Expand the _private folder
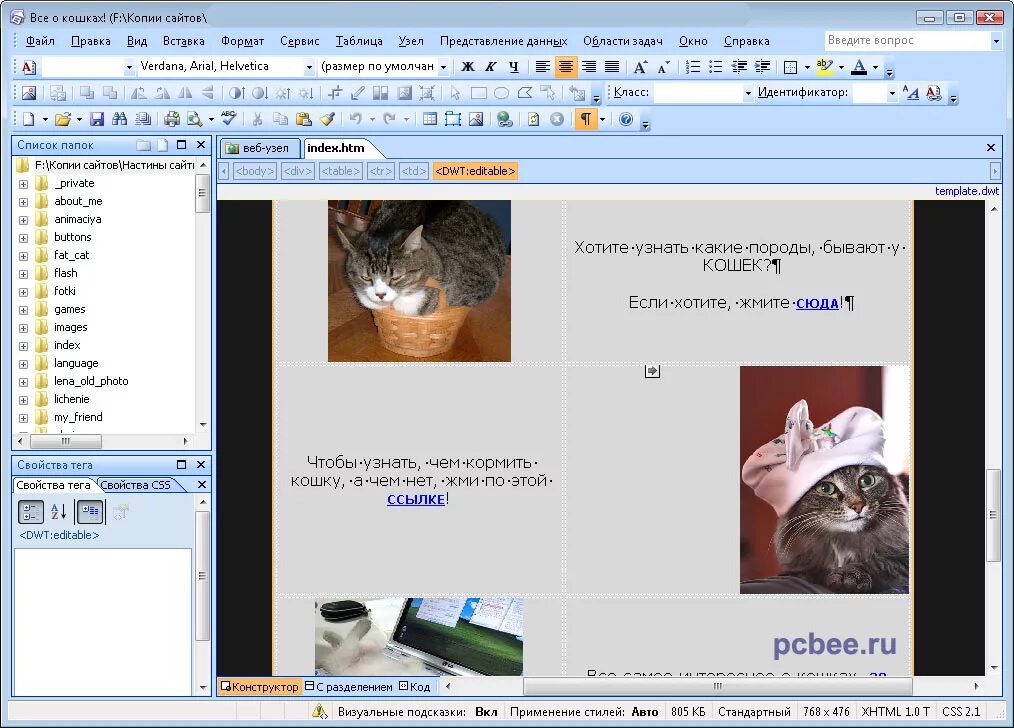This screenshot has width=1014, height=728. 23,184
